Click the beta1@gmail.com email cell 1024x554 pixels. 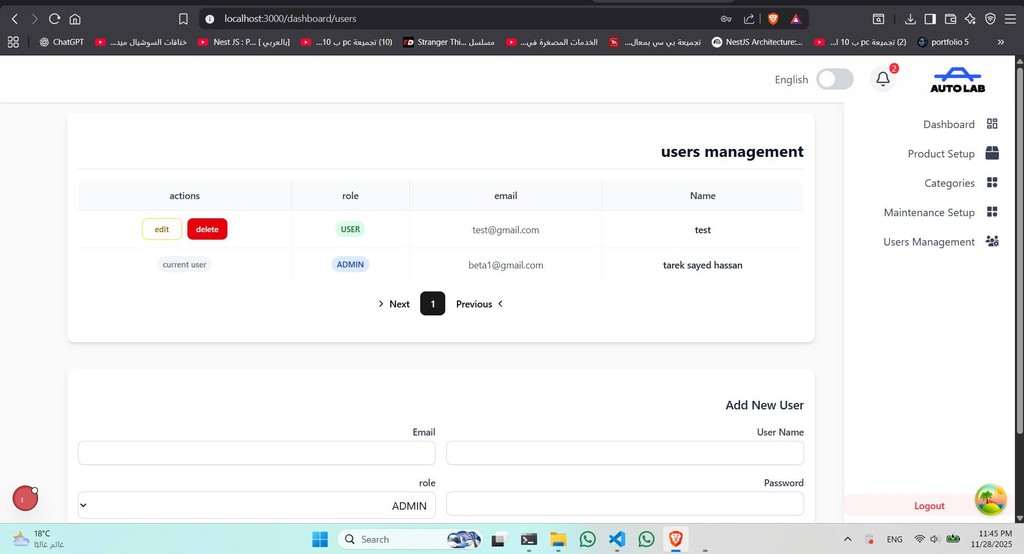(505, 265)
